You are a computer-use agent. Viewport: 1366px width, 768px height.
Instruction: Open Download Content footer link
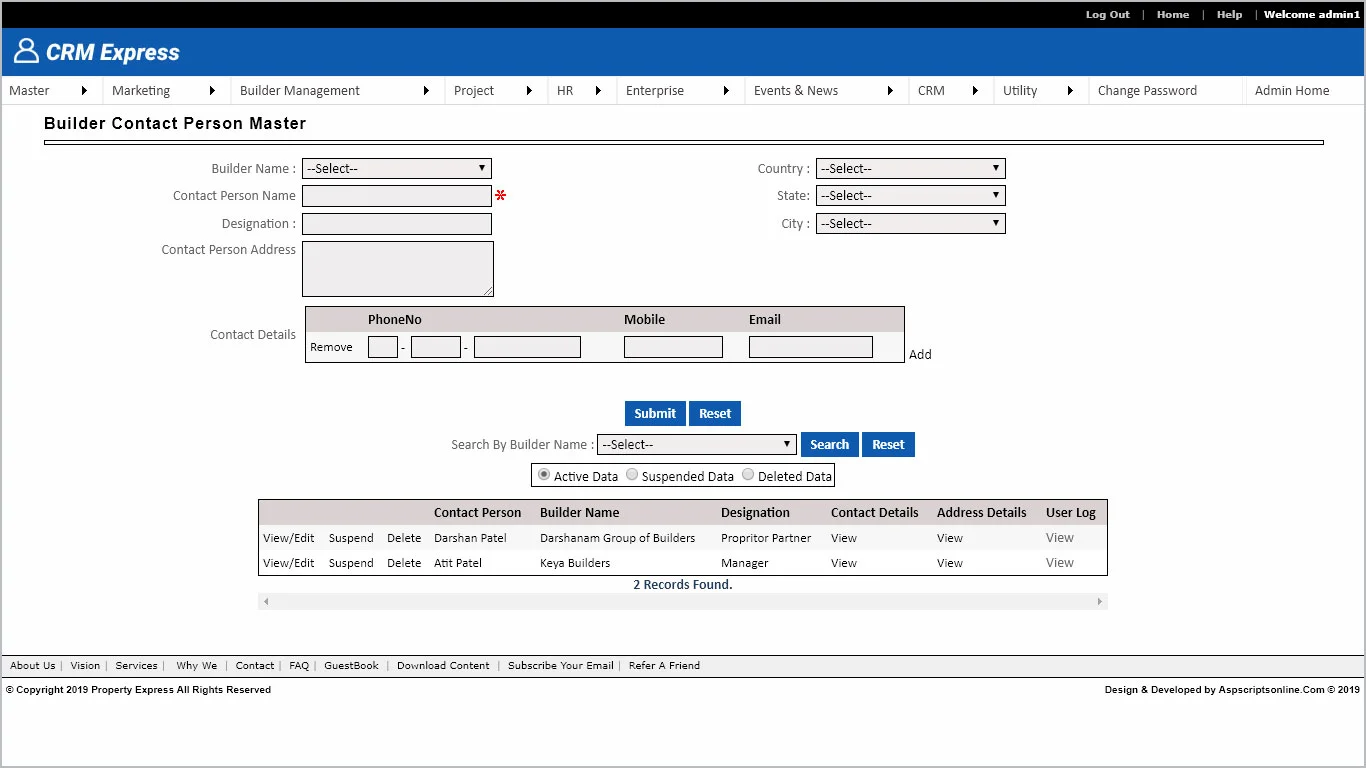pos(443,665)
